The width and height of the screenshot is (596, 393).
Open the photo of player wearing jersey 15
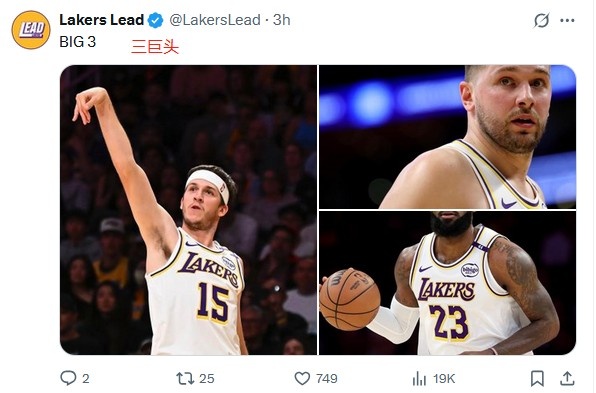click(189, 210)
